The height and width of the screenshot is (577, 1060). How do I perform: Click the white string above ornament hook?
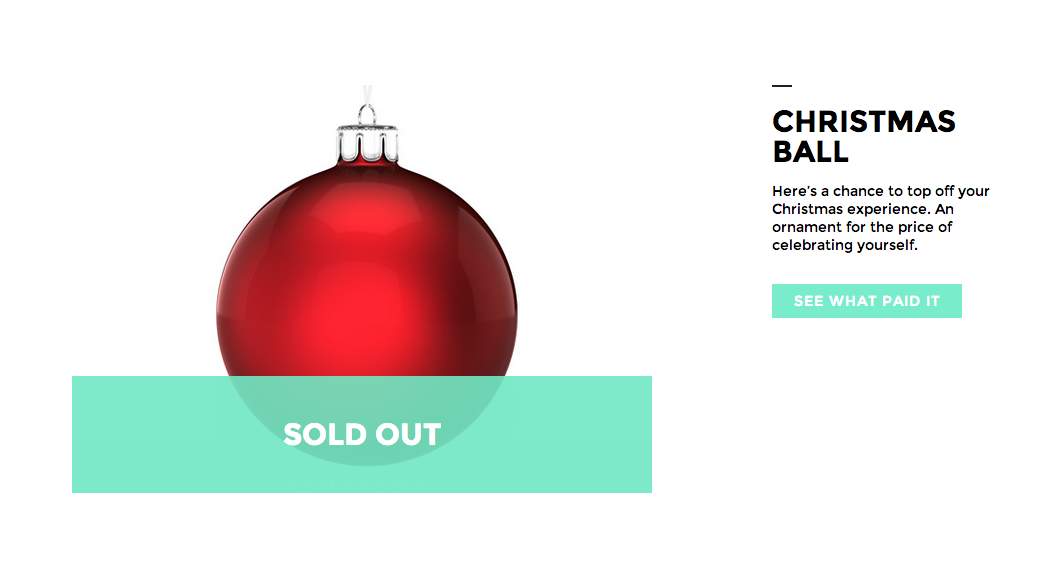(367, 93)
